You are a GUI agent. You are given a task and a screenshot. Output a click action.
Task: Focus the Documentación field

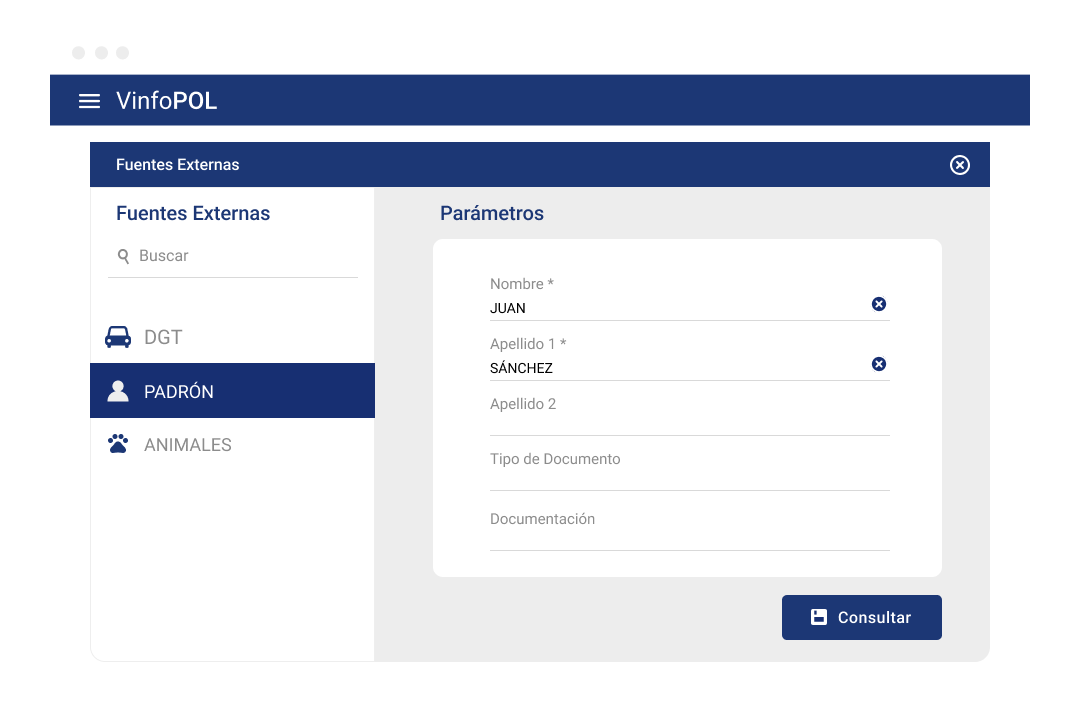click(x=689, y=530)
